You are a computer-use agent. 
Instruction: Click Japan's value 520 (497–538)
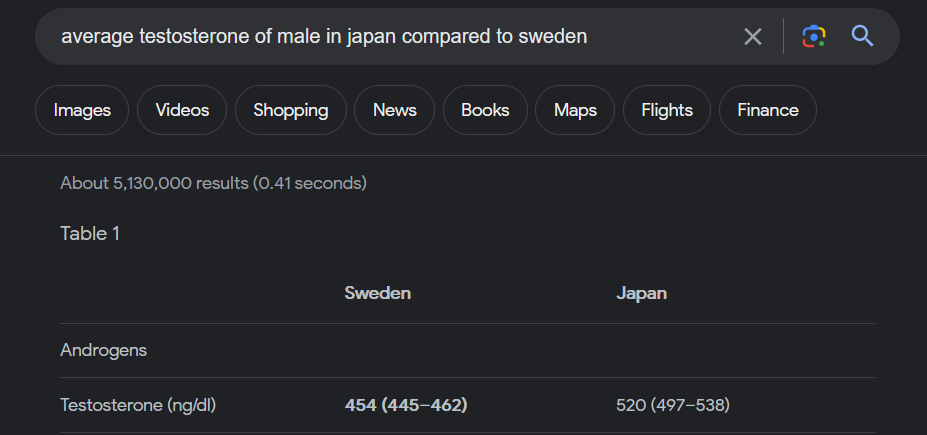673,405
